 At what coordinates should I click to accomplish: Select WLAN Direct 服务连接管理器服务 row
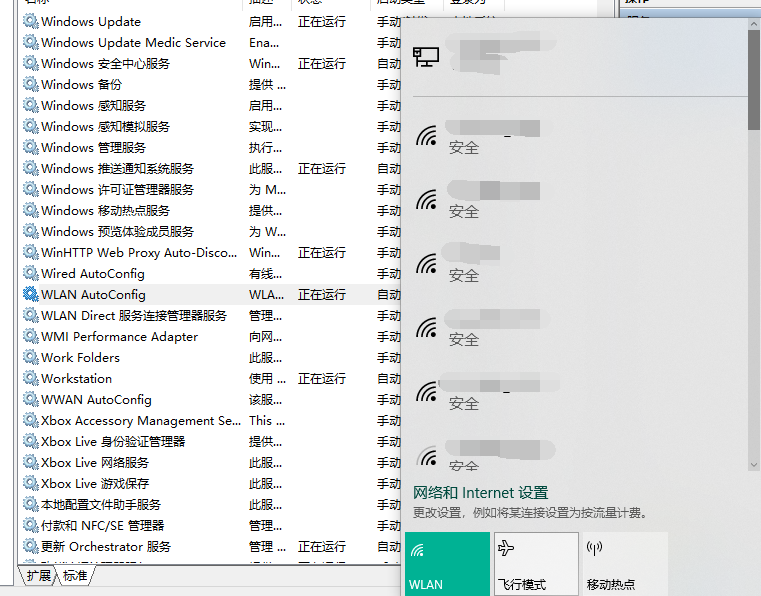pyautogui.click(x=134, y=315)
